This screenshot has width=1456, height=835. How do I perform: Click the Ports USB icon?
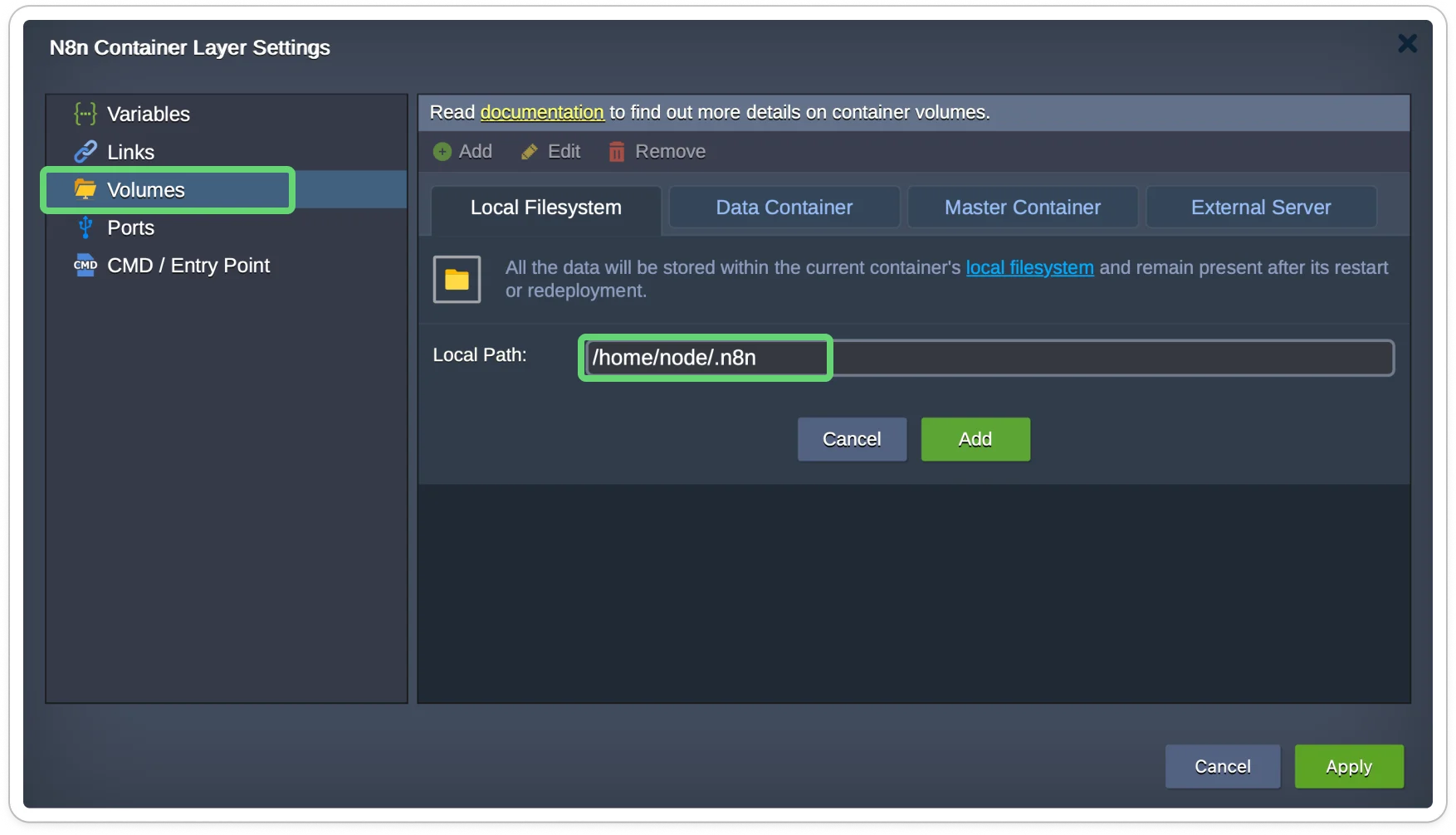pos(86,227)
